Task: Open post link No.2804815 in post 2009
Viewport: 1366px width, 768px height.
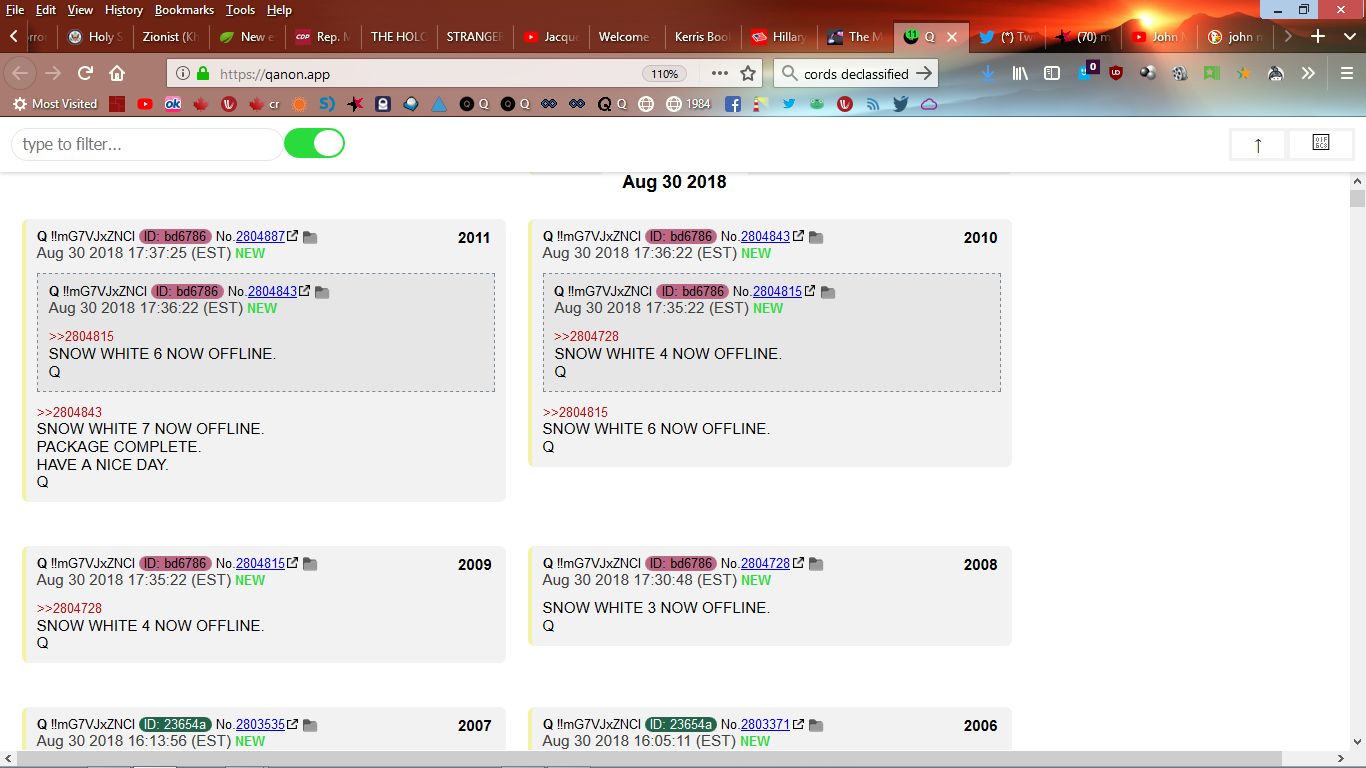Action: 260,564
